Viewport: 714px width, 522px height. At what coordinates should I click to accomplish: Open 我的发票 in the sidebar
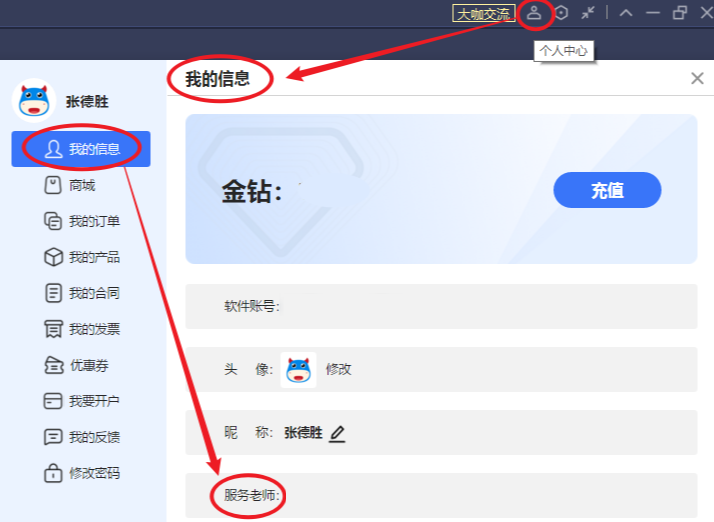[x=82, y=329]
